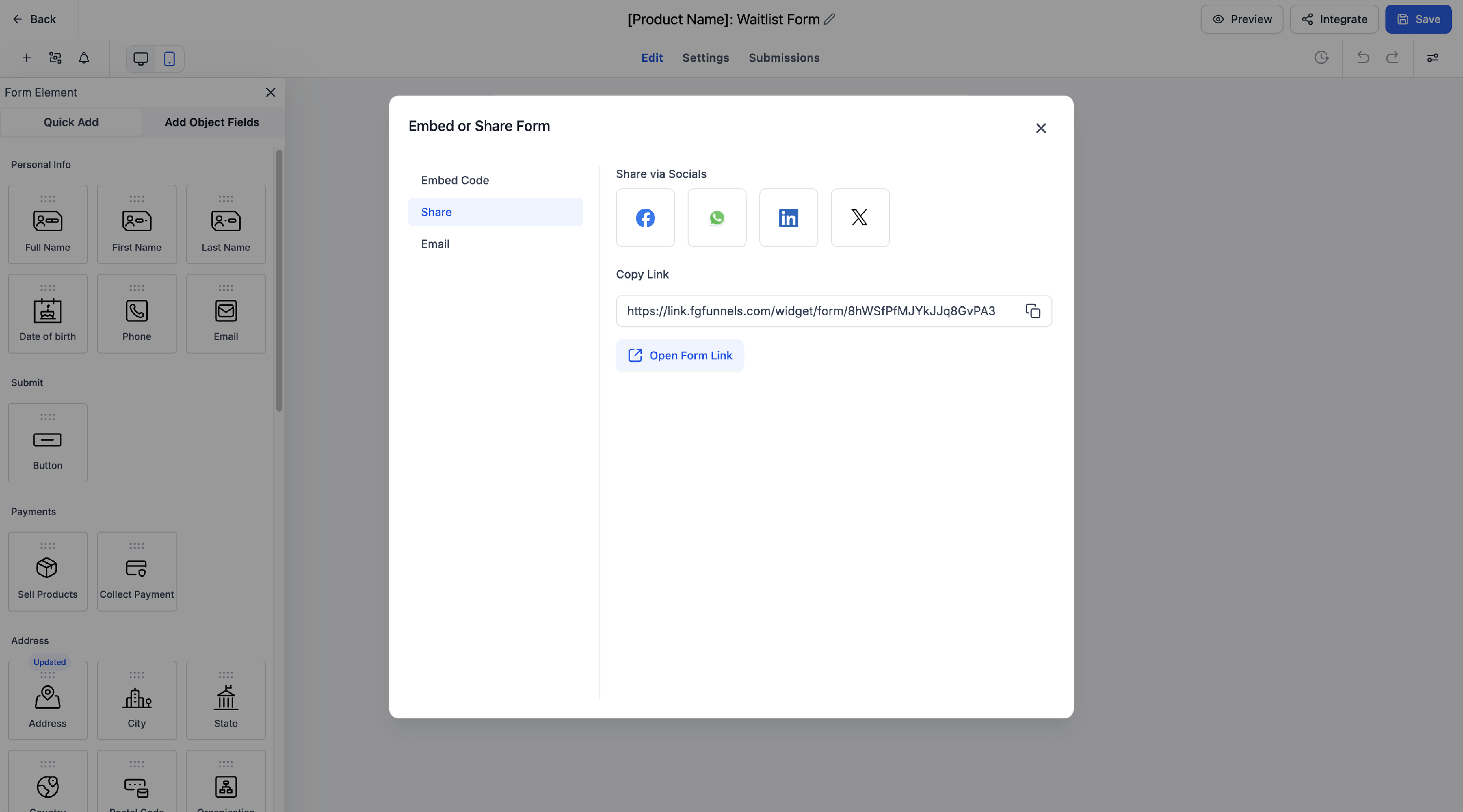Image resolution: width=1463 pixels, height=812 pixels.
Task: Open version history
Action: (1322, 58)
